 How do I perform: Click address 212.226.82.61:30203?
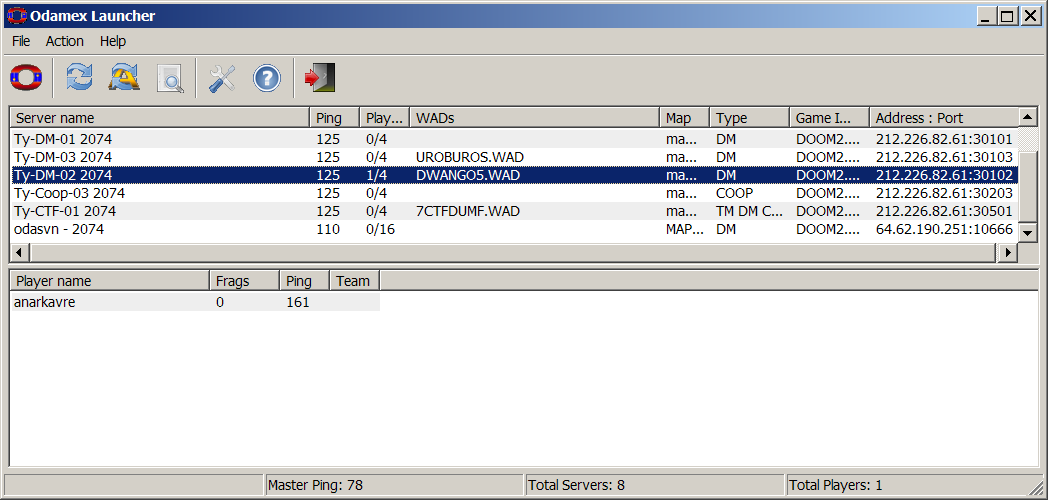946,193
